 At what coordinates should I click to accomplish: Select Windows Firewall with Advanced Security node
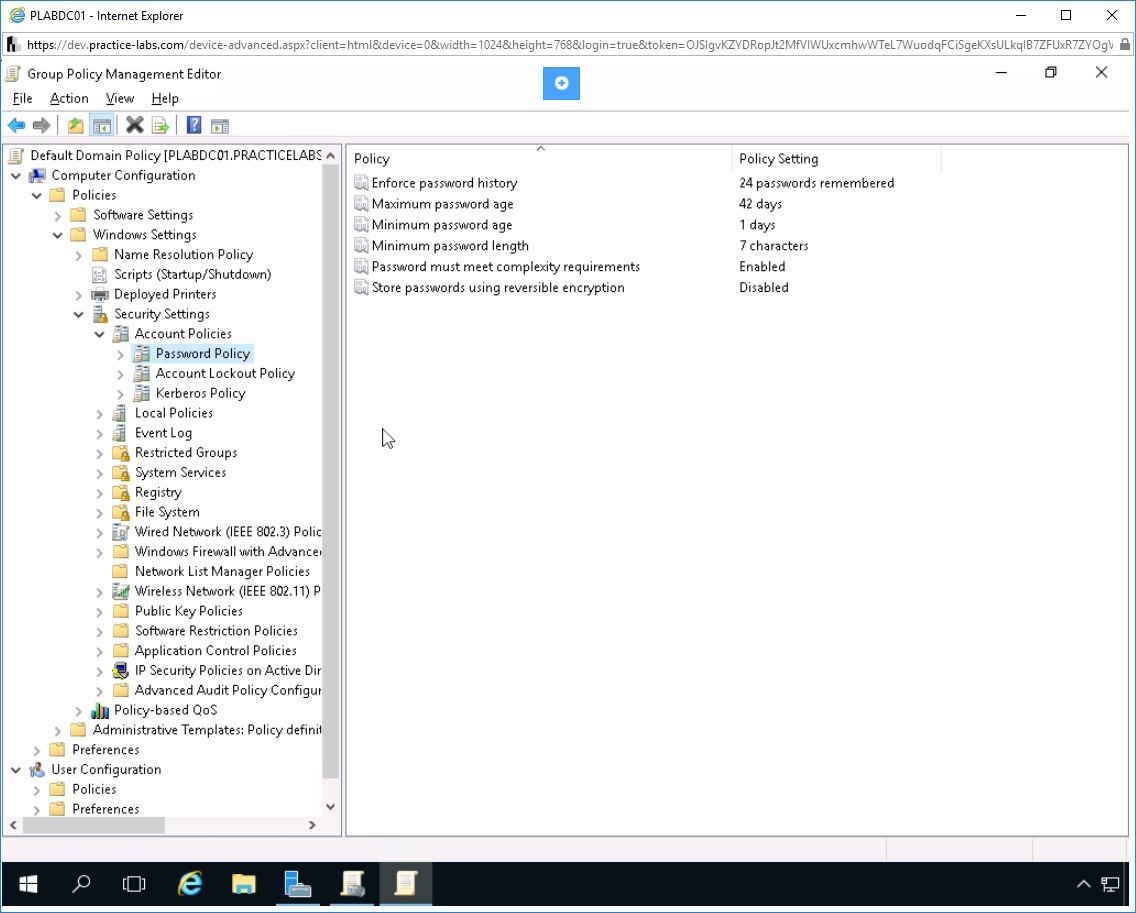click(x=227, y=552)
